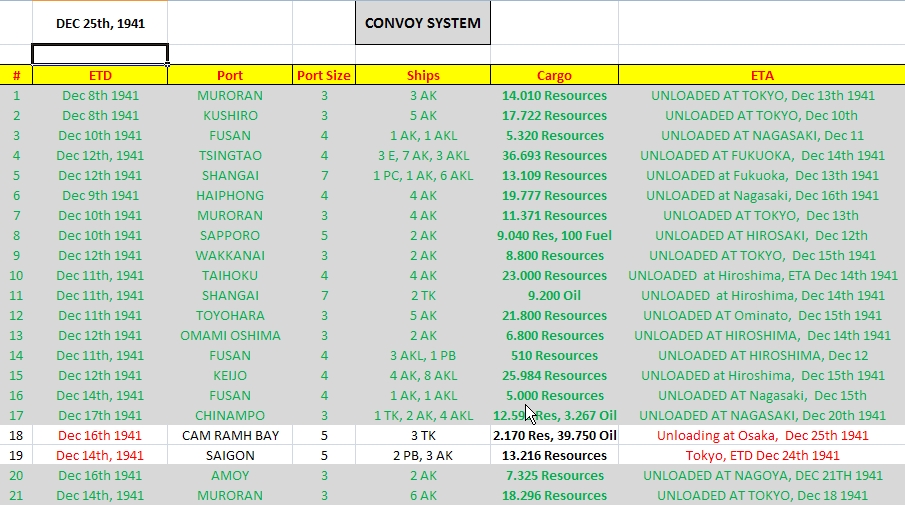Click the # column header
Viewport: 905px width, 505px height.
click(16, 75)
